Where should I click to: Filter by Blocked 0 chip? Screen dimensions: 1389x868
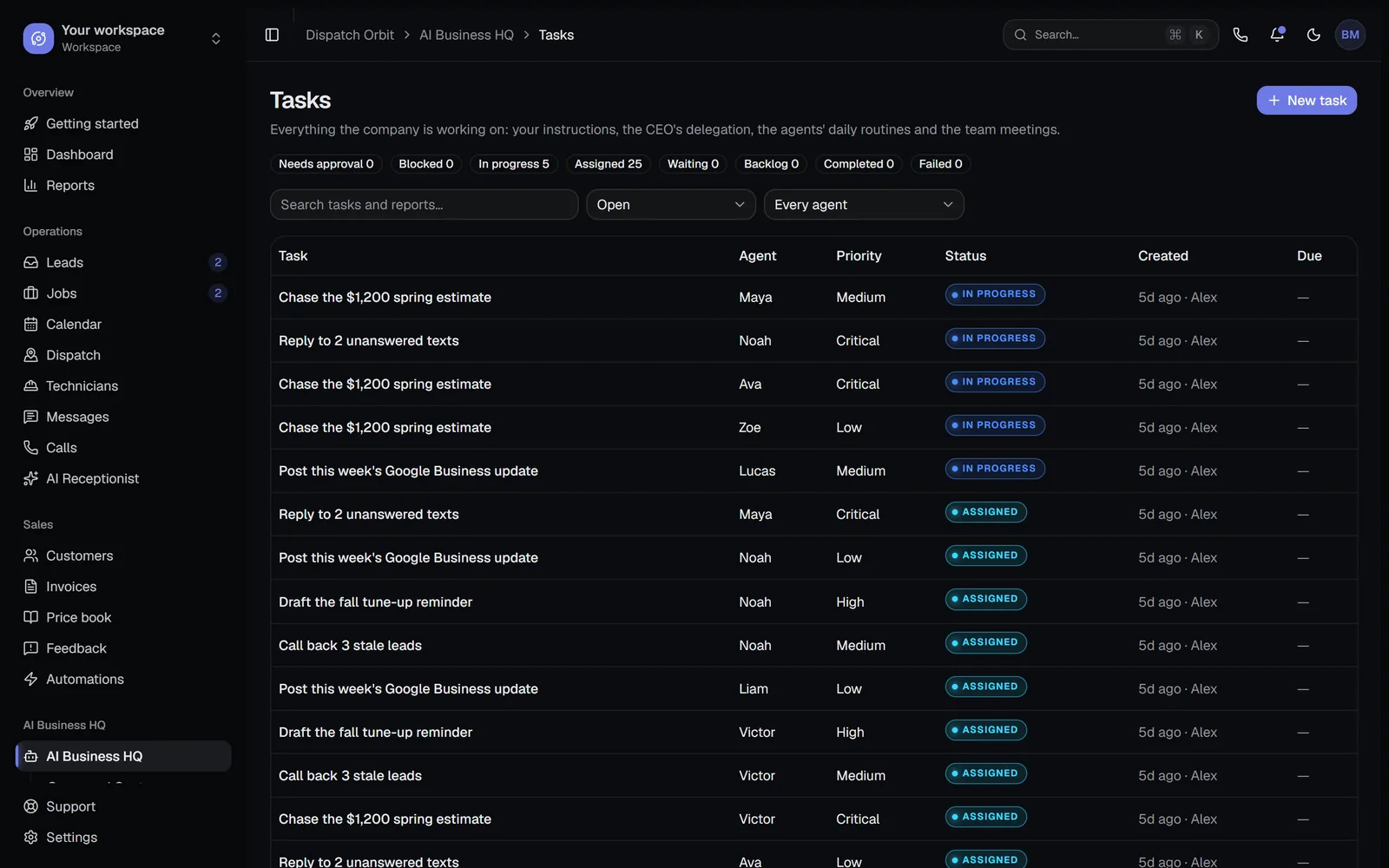click(426, 164)
